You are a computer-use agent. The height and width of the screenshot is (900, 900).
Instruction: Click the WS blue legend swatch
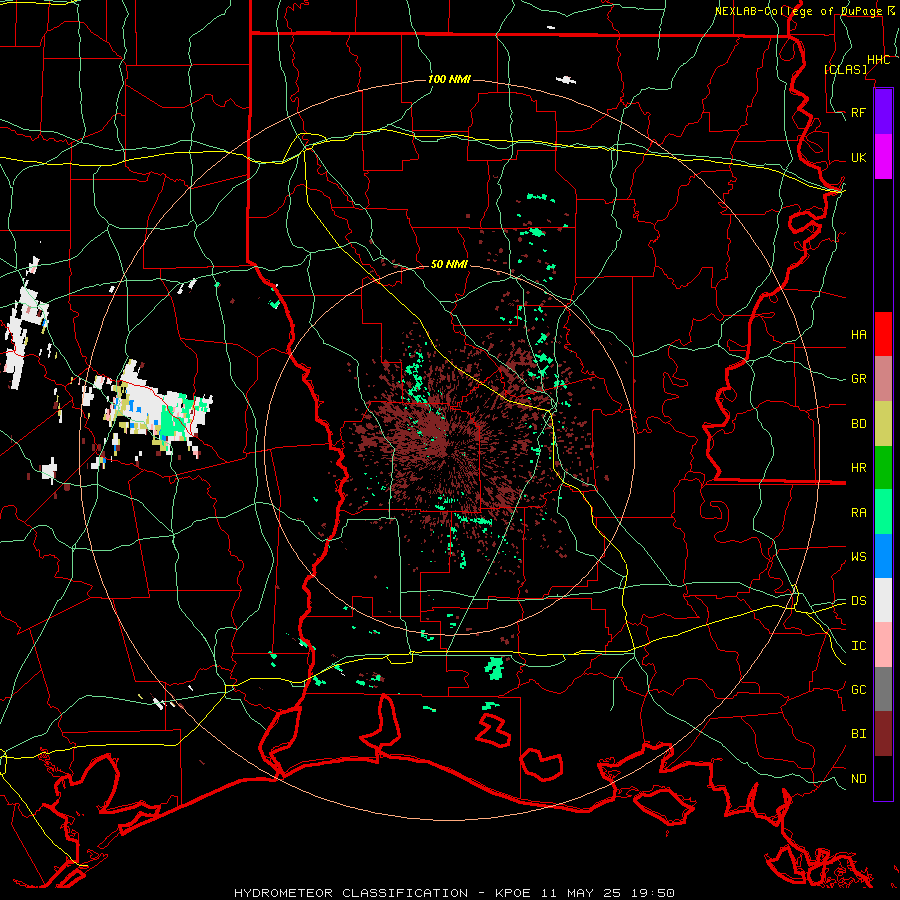pos(883,556)
